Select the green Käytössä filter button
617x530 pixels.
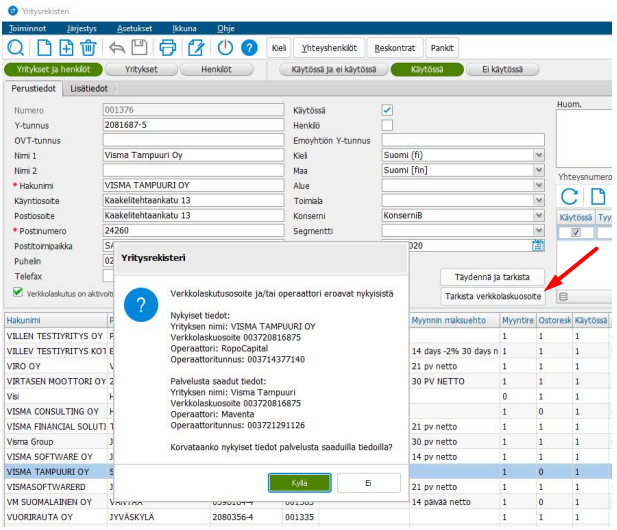pyautogui.click(x=427, y=70)
